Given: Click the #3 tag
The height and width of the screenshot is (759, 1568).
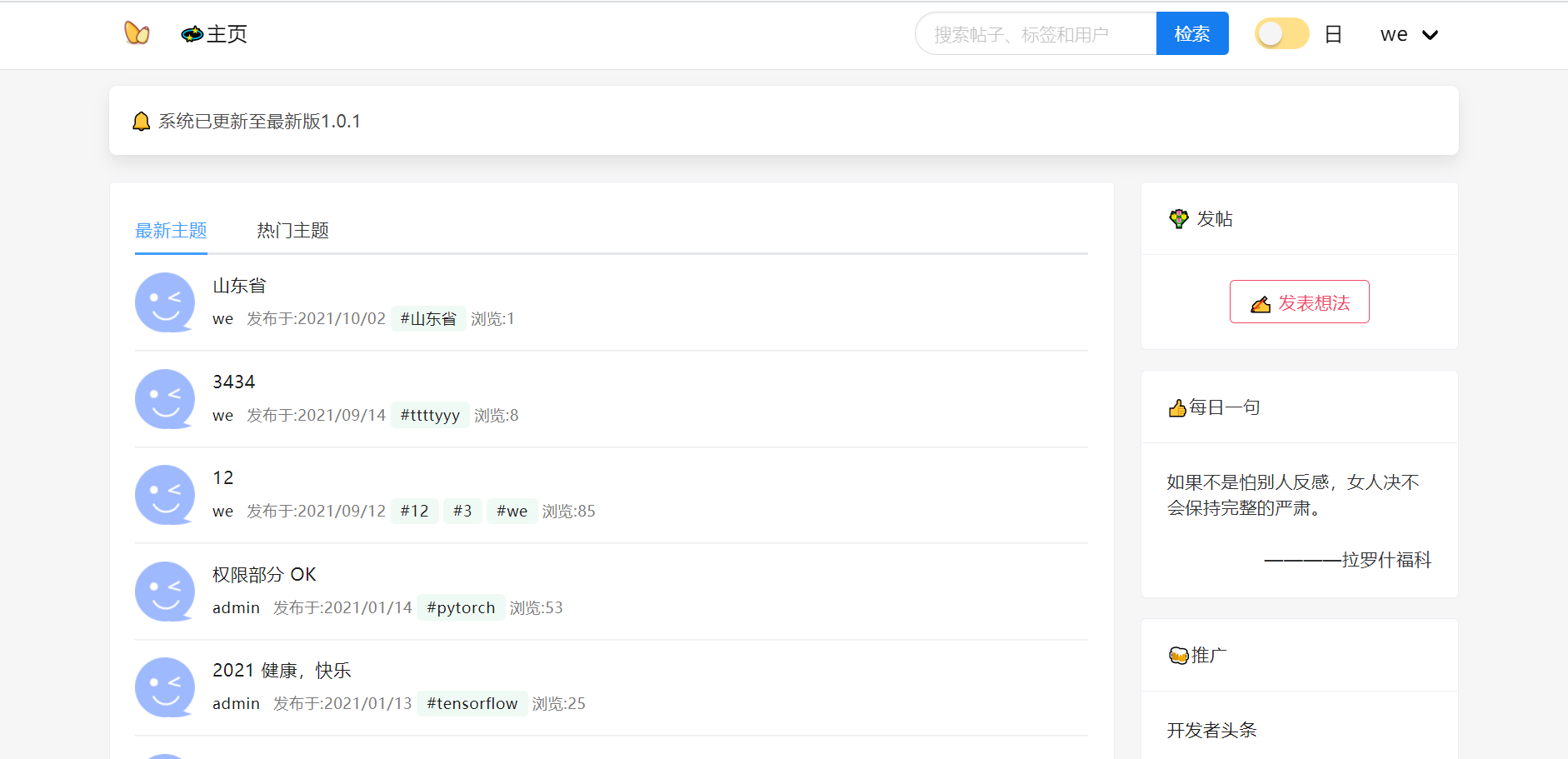Looking at the screenshot, I should coord(462,511).
